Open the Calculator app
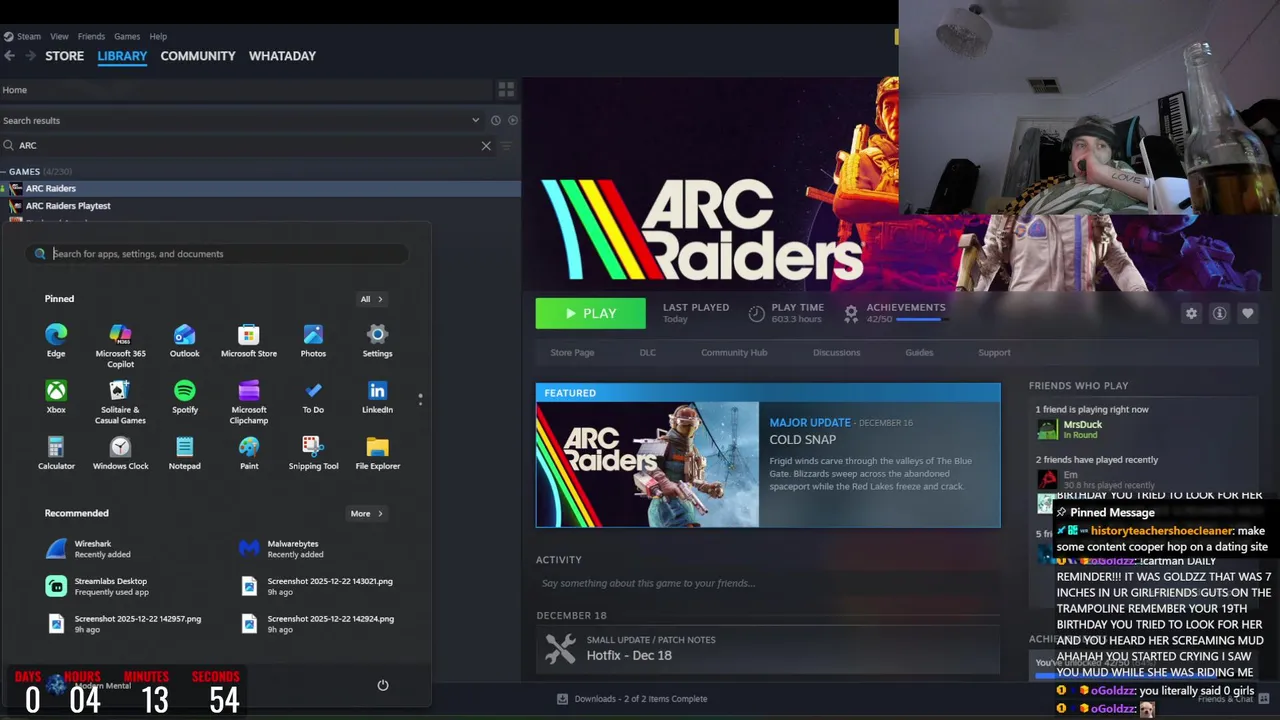Image resolution: width=1280 pixels, height=720 pixels. pyautogui.click(x=56, y=452)
